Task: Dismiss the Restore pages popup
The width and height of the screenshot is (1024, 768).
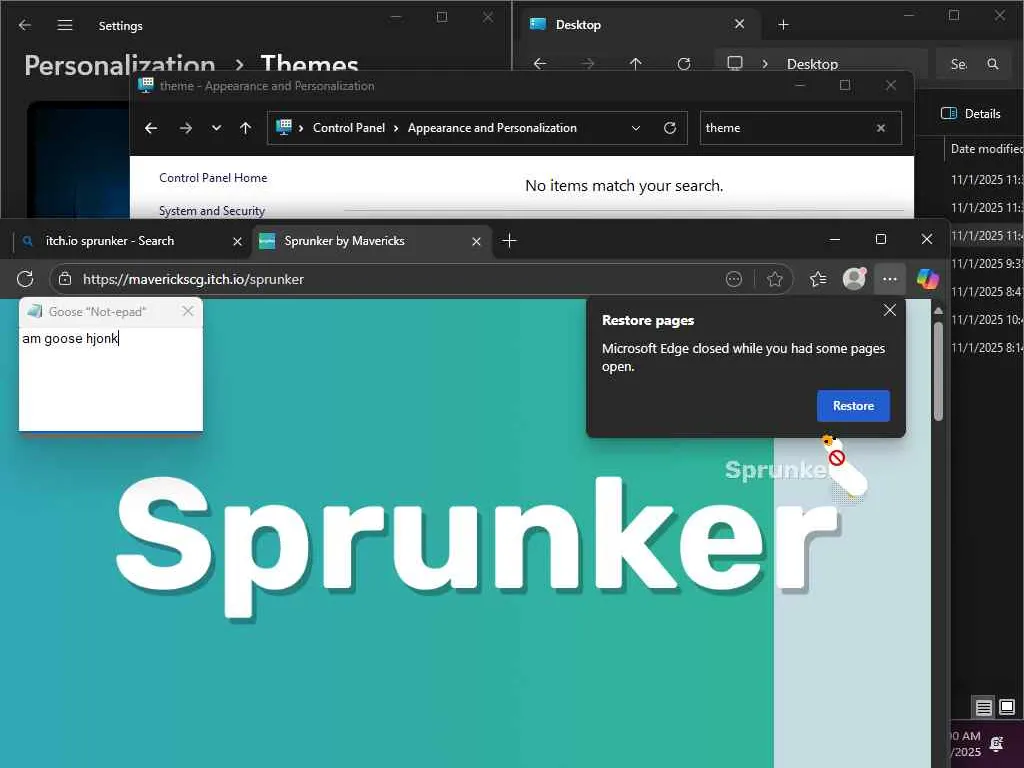Action: pyautogui.click(x=889, y=310)
